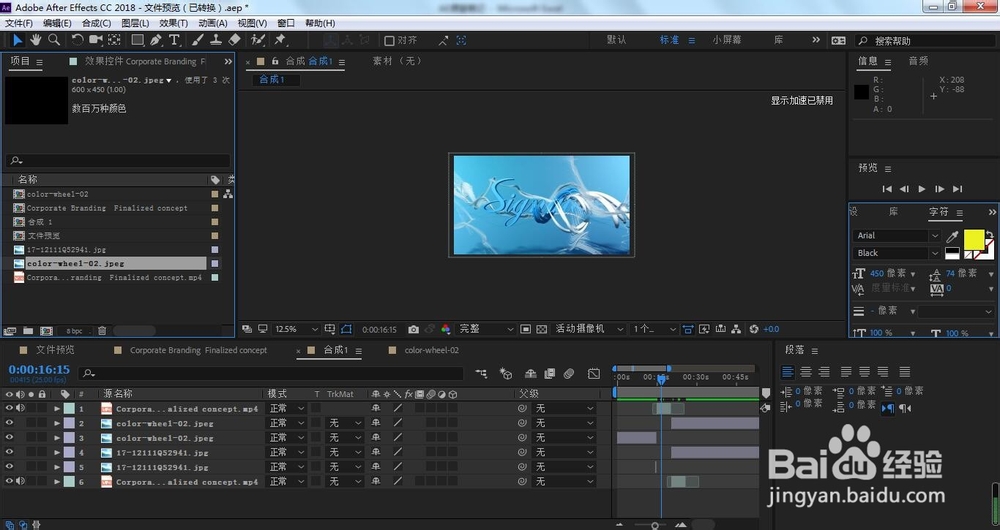This screenshot has width=1000, height=530.
Task: Open 文件(F) menu
Action: click(19, 23)
